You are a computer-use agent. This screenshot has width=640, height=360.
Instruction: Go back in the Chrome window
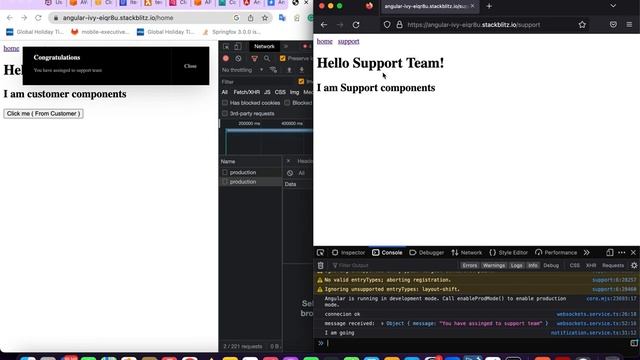(x=10, y=18)
